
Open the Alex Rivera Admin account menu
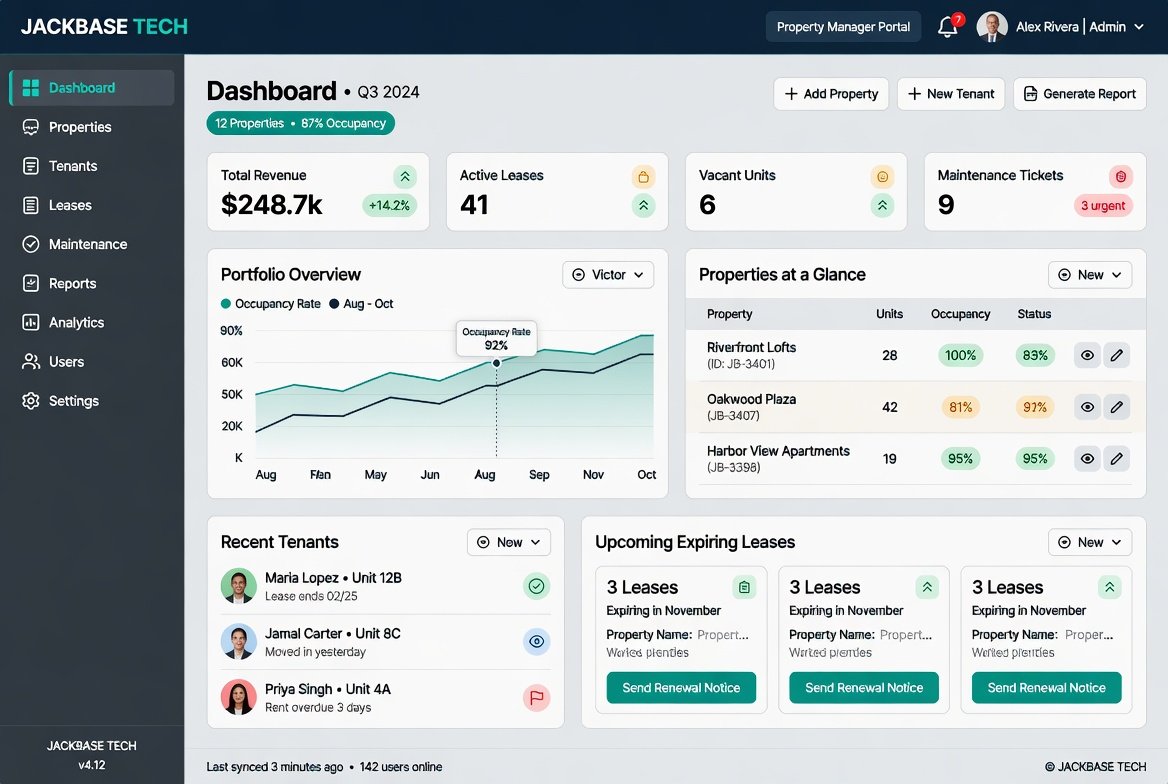(1060, 27)
